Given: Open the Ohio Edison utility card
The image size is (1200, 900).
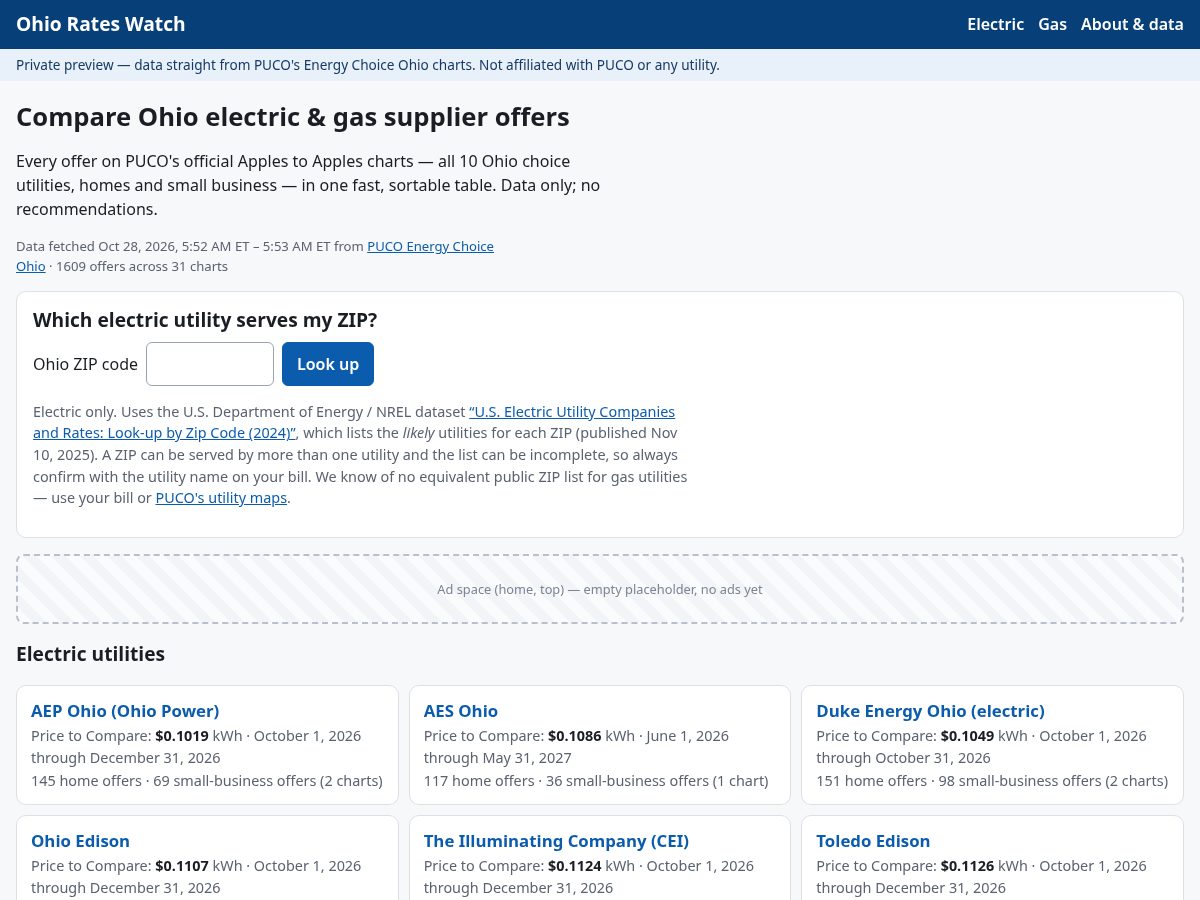Looking at the screenshot, I should [207, 858].
